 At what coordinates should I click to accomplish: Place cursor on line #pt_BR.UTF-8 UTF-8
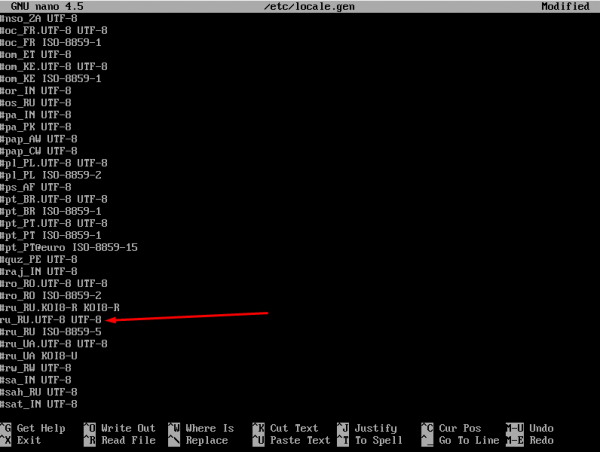tap(54, 199)
